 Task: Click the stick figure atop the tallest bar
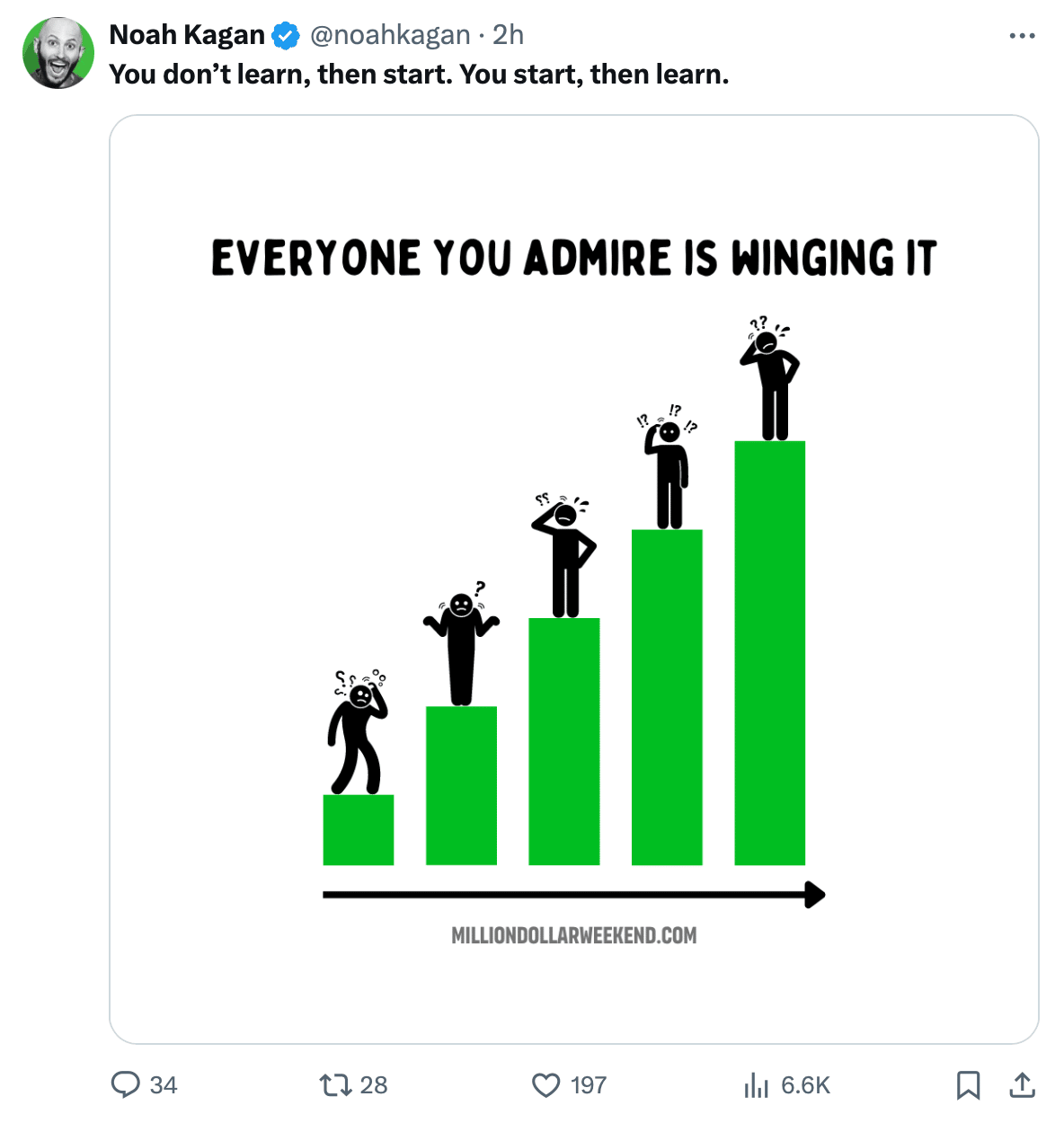tap(769, 379)
